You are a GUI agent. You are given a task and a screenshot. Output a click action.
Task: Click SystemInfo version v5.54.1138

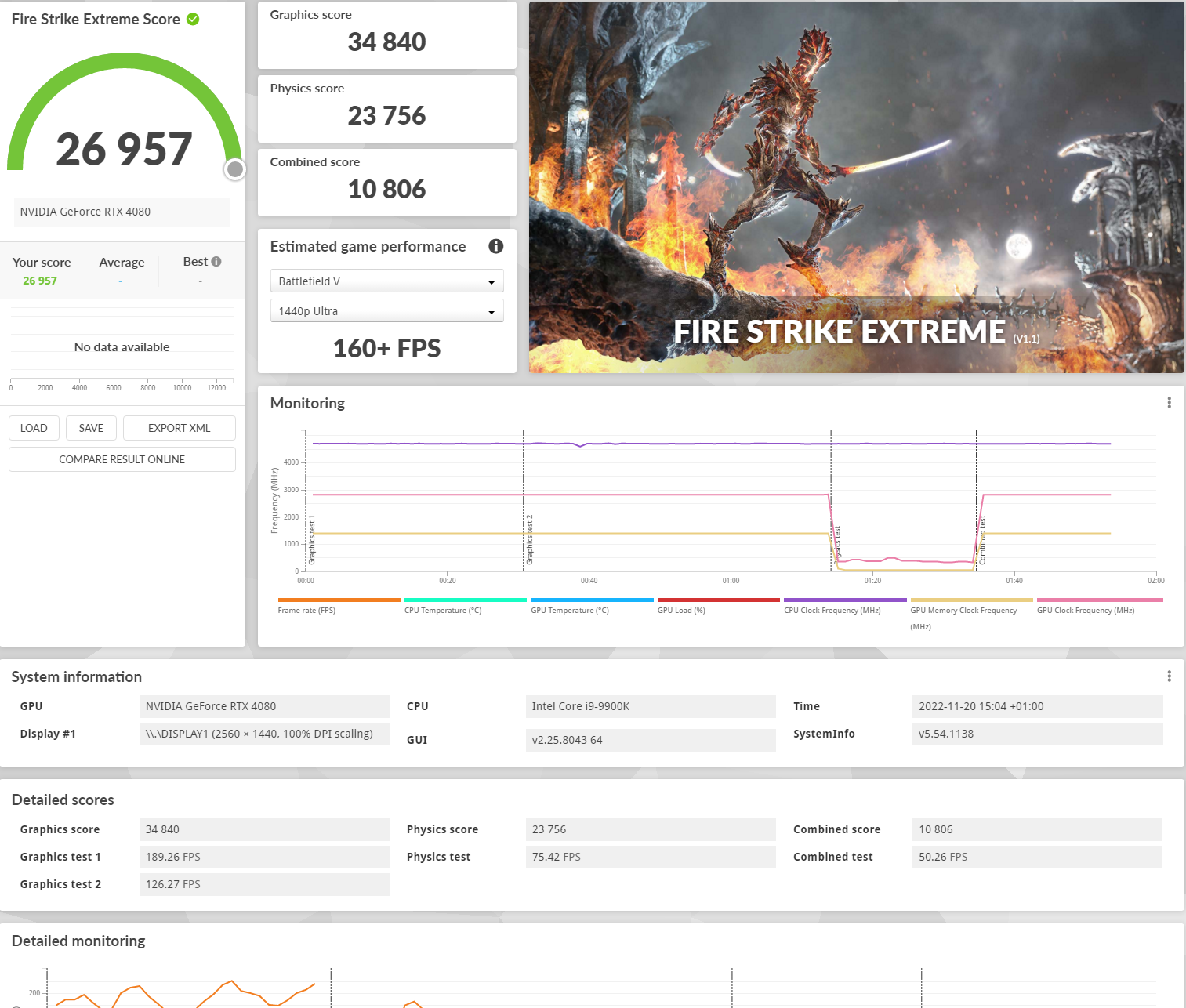click(x=1038, y=734)
